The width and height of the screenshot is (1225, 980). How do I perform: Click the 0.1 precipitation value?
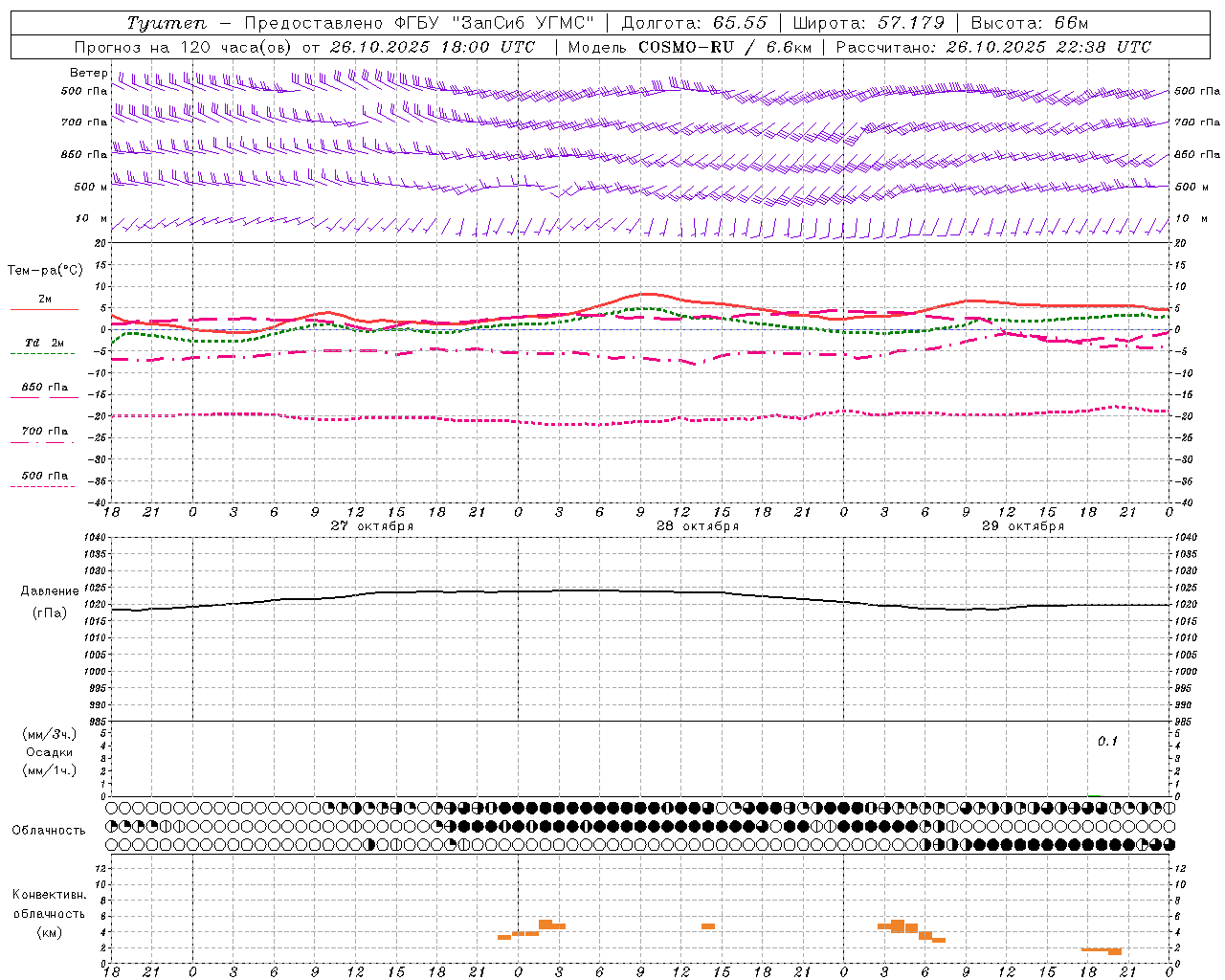[x=1107, y=742]
